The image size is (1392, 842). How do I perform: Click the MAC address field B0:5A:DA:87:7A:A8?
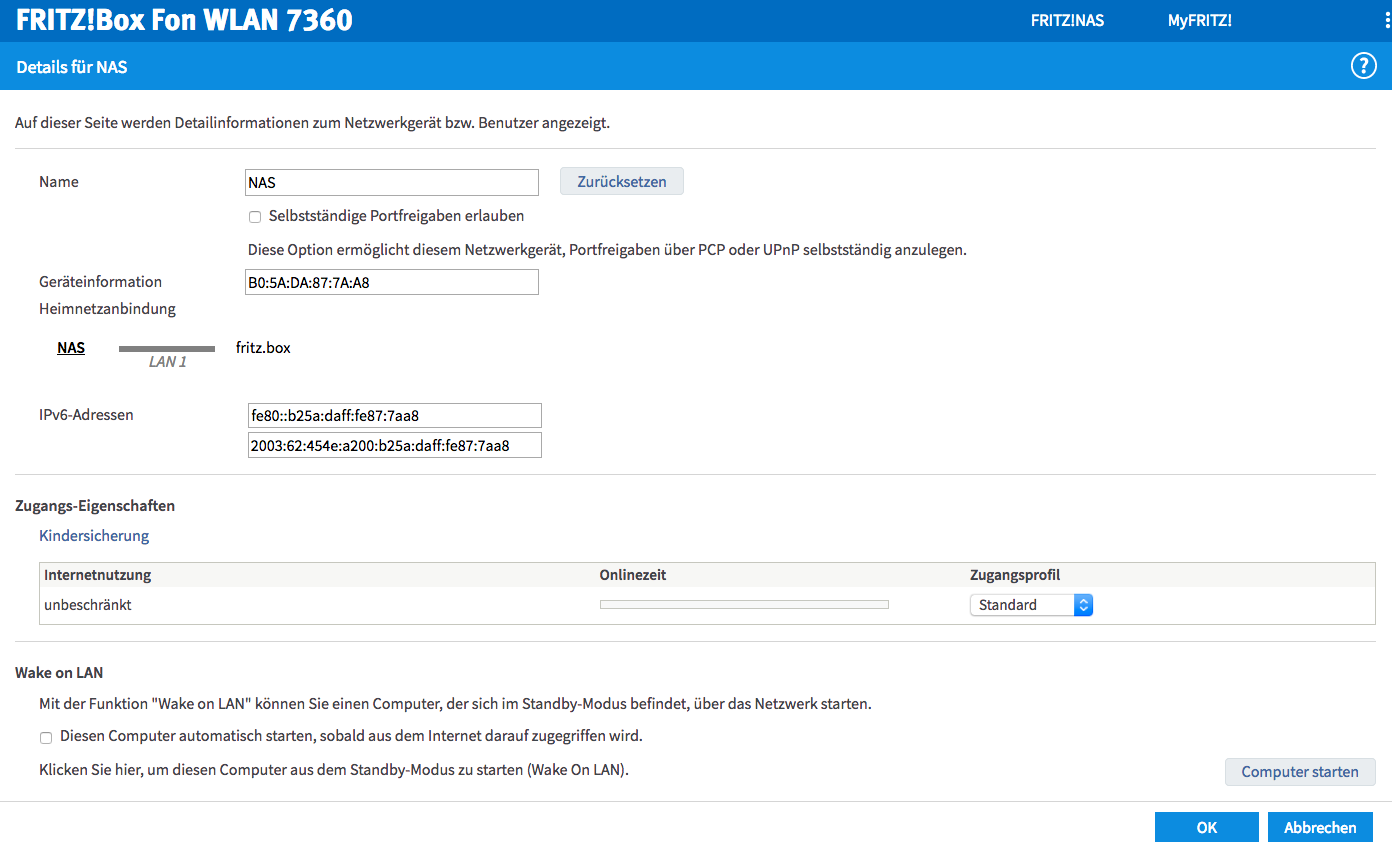point(392,283)
